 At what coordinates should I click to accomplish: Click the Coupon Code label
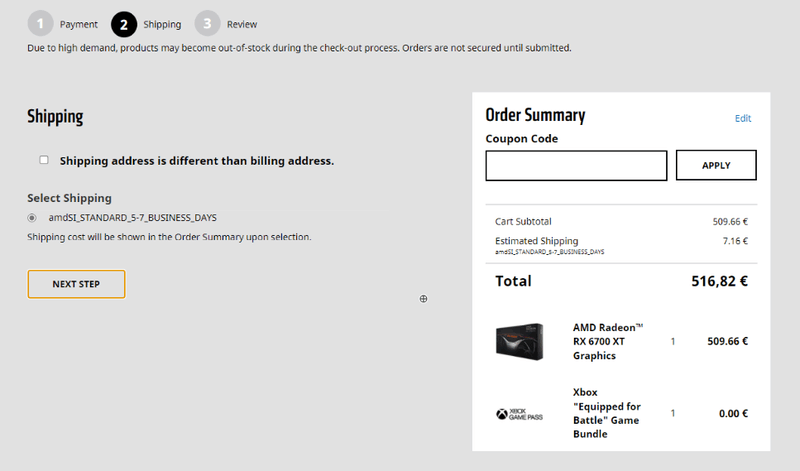(x=521, y=139)
